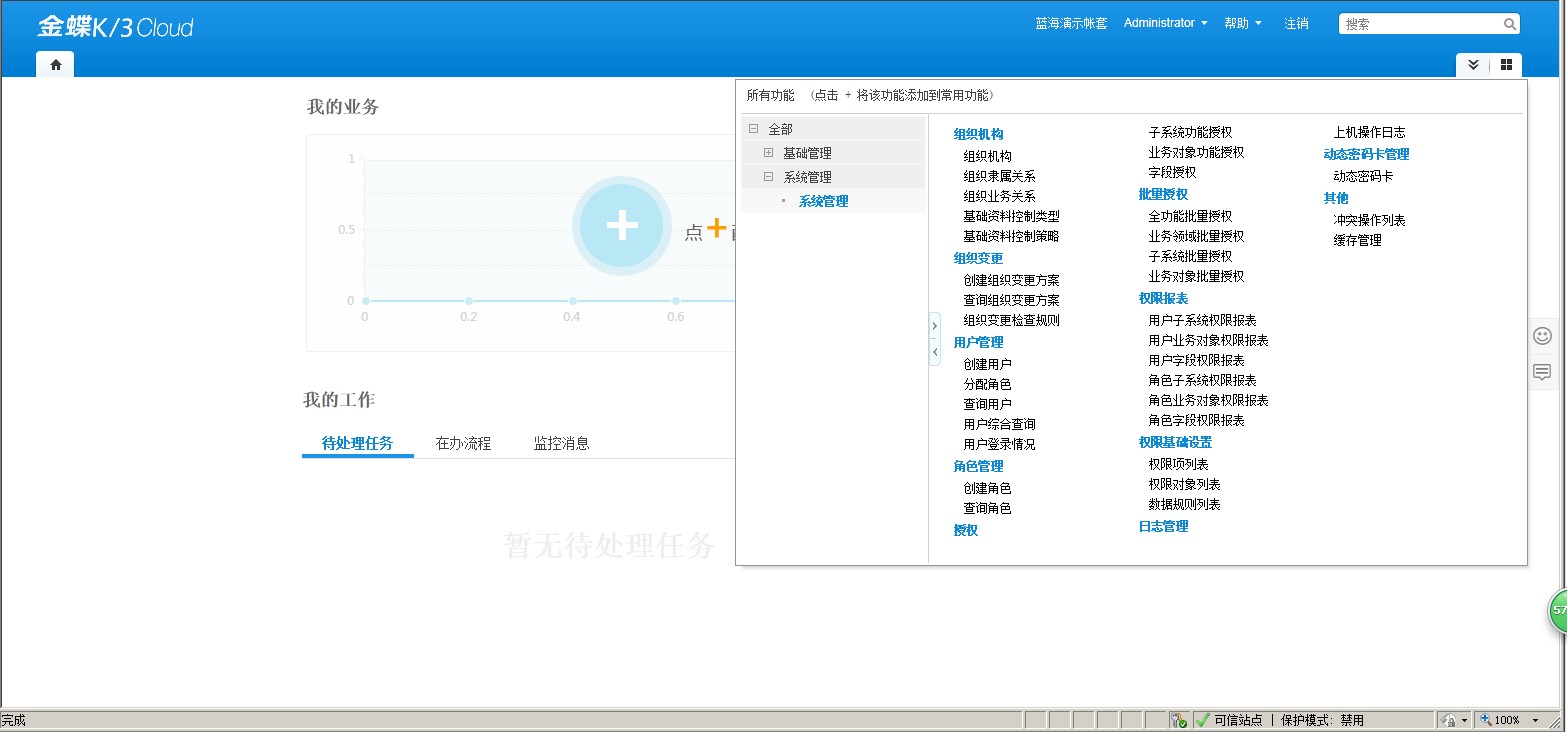Open 上机操作日志

click(x=1369, y=132)
